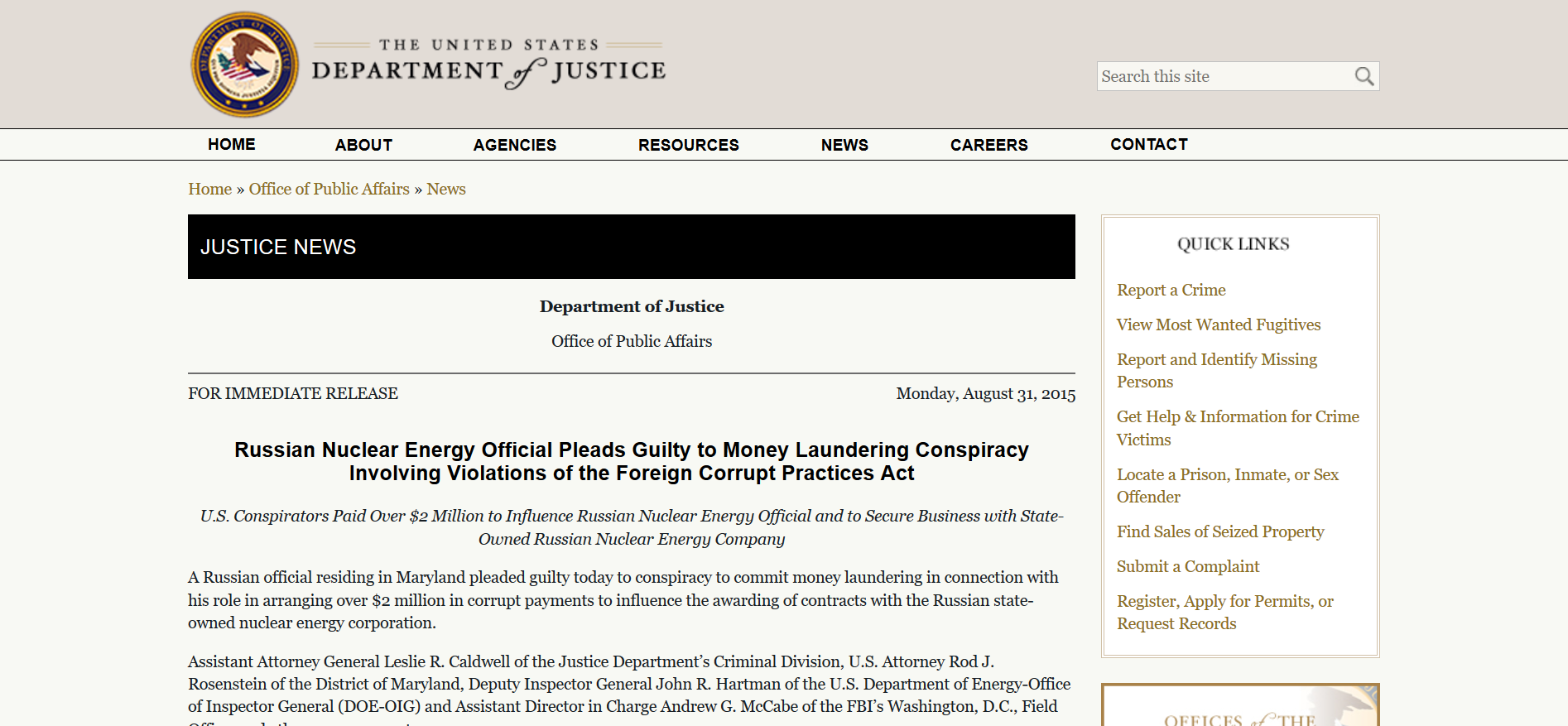Click the QUICK LINKS sidebar heading
This screenshot has height=726, width=1568.
(1234, 243)
